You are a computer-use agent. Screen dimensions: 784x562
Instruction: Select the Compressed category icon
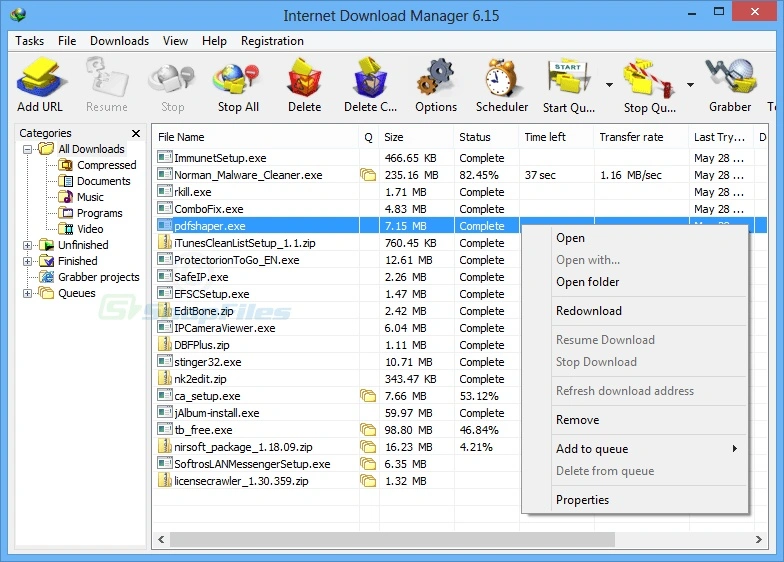point(66,165)
